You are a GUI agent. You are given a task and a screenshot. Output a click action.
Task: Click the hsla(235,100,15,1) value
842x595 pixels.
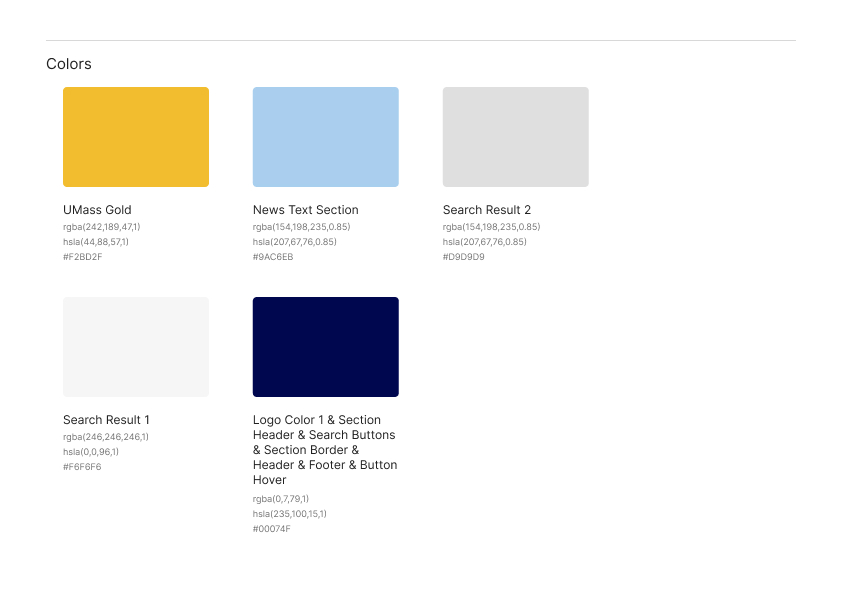point(289,514)
